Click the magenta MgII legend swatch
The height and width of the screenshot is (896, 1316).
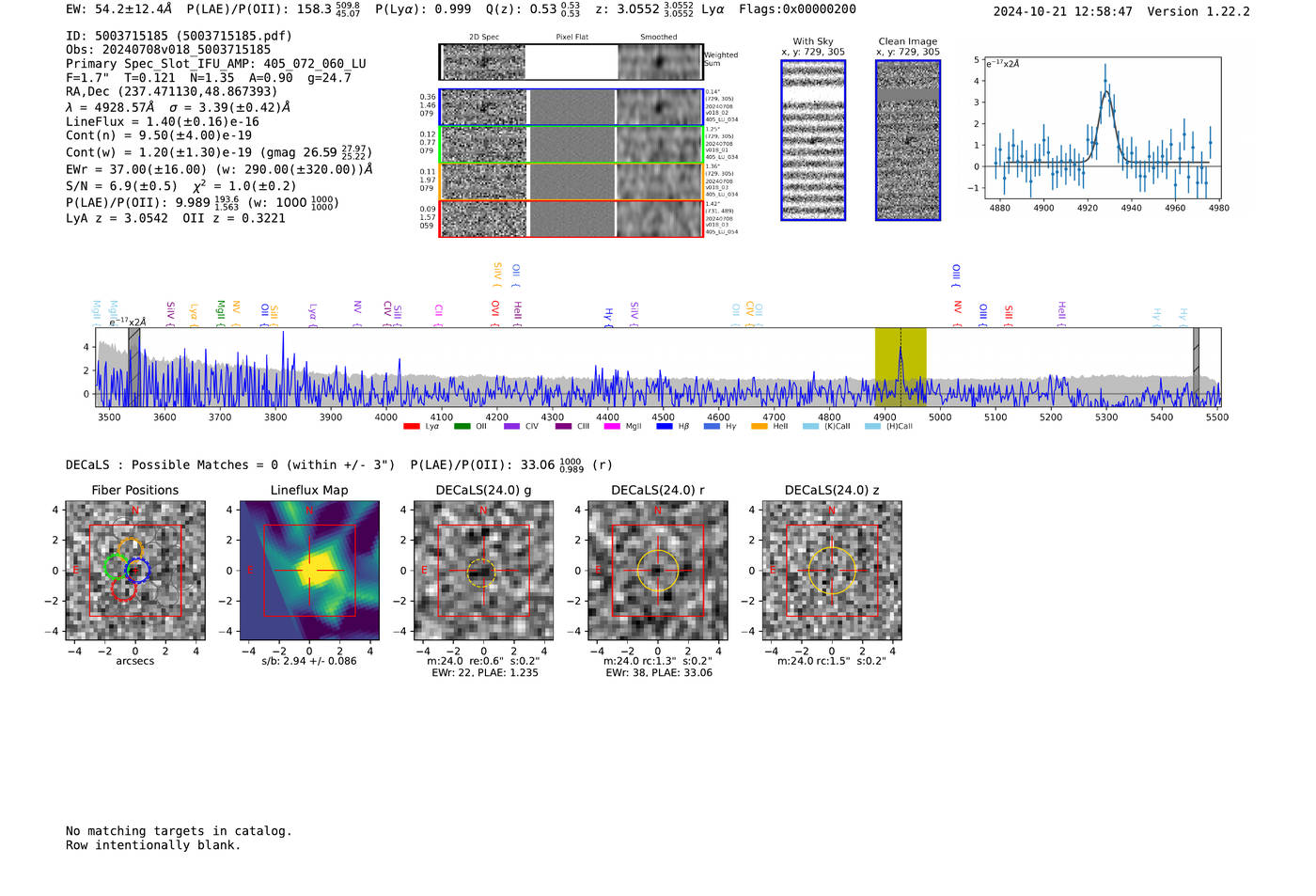(612, 426)
